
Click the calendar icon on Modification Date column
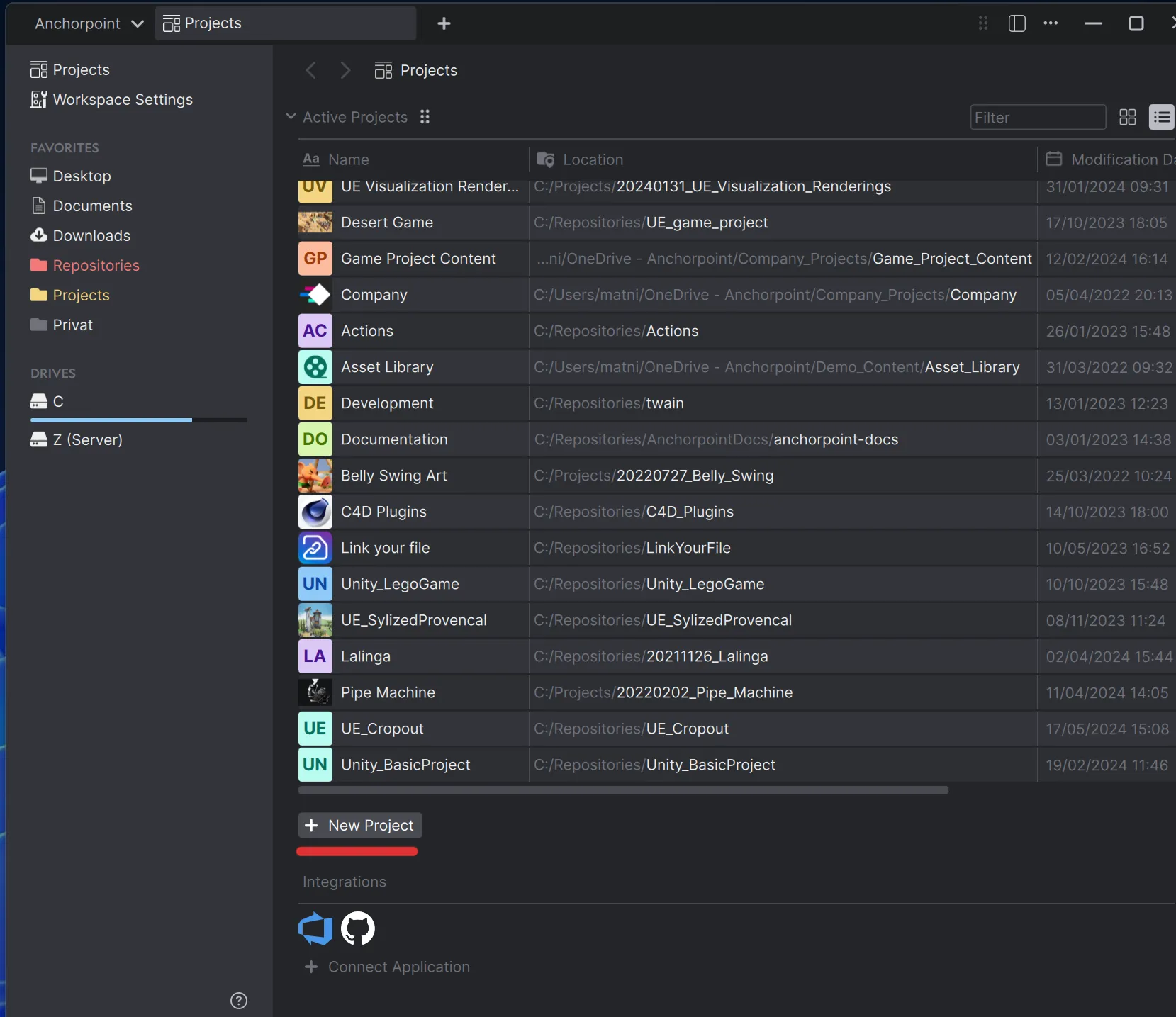point(1053,159)
